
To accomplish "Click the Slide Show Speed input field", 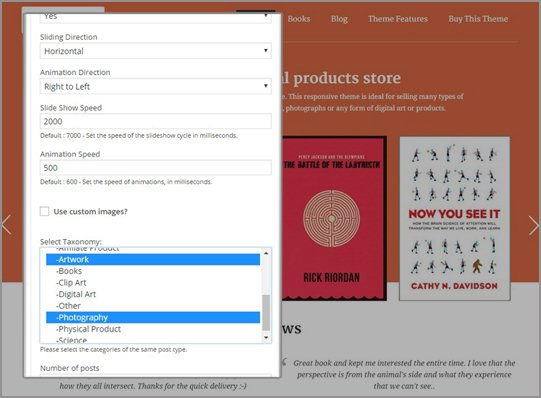I will pyautogui.click(x=156, y=121).
